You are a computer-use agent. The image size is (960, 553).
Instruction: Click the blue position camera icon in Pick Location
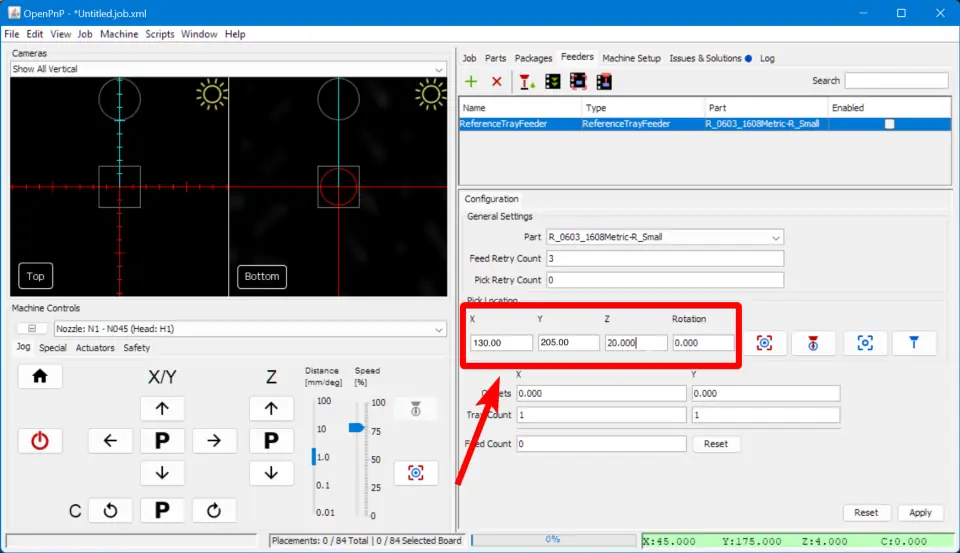pyautogui.click(x=865, y=343)
